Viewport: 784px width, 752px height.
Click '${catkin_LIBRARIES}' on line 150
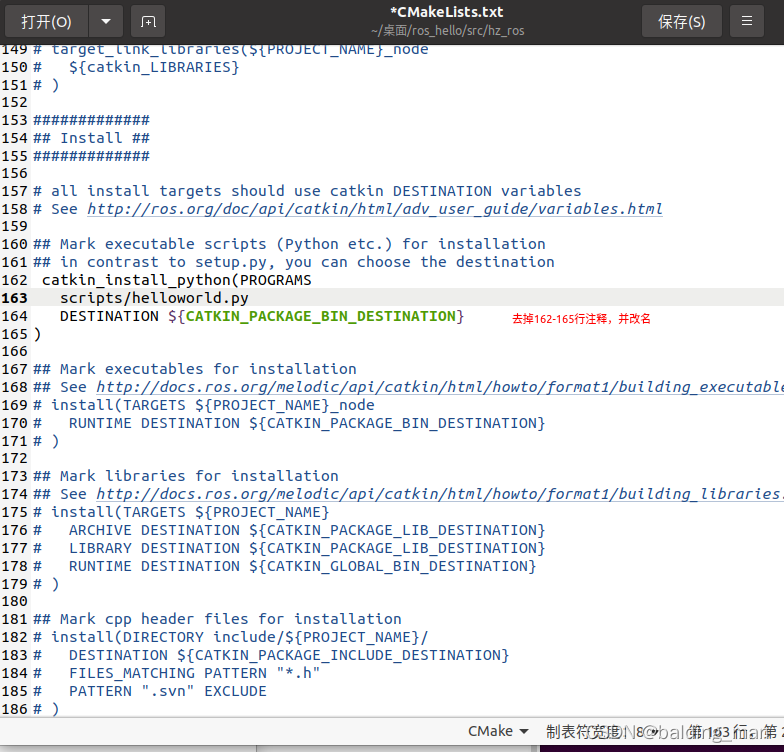154,67
